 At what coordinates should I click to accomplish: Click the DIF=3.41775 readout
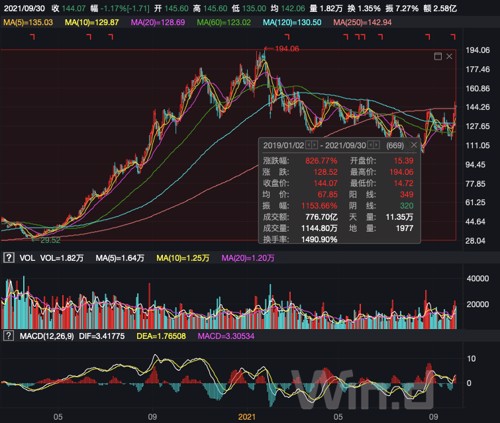[x=102, y=336]
